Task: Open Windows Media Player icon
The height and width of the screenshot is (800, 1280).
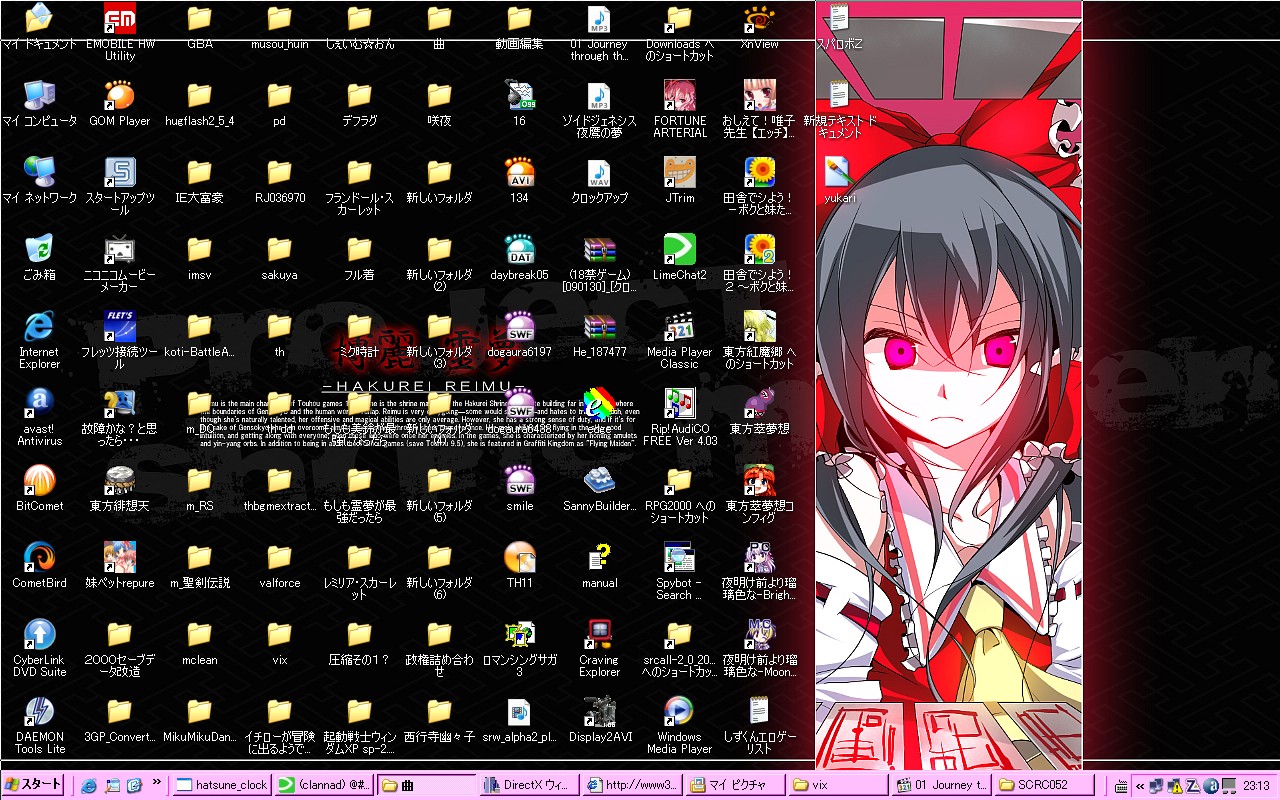Action: [x=680, y=711]
